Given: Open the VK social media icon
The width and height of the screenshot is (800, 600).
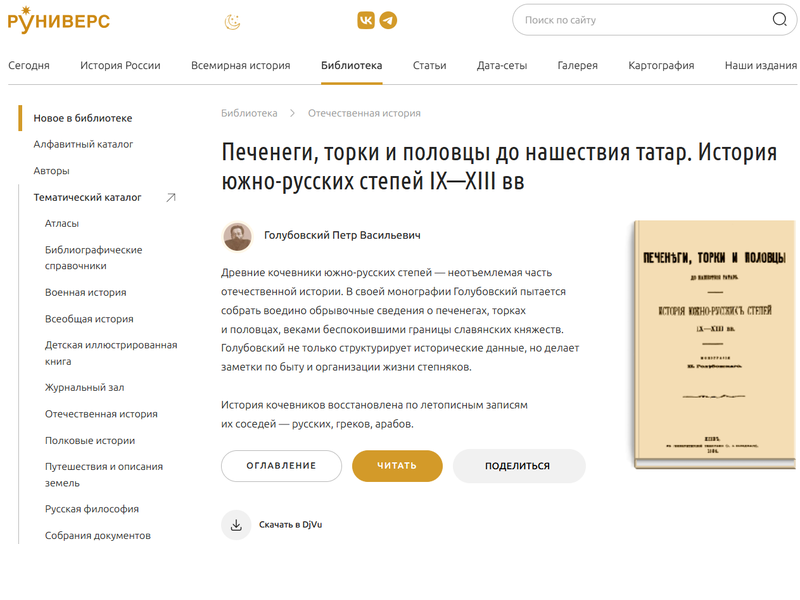Looking at the screenshot, I should coord(366,20).
